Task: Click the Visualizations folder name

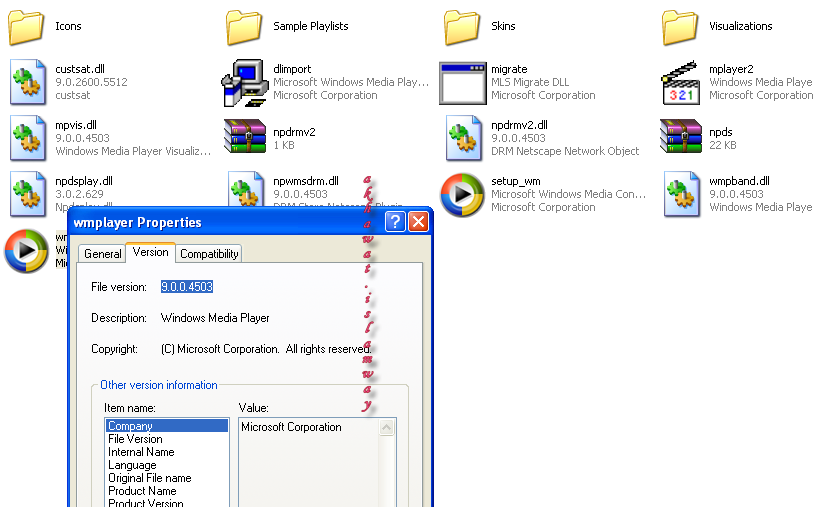Action: [x=740, y=26]
